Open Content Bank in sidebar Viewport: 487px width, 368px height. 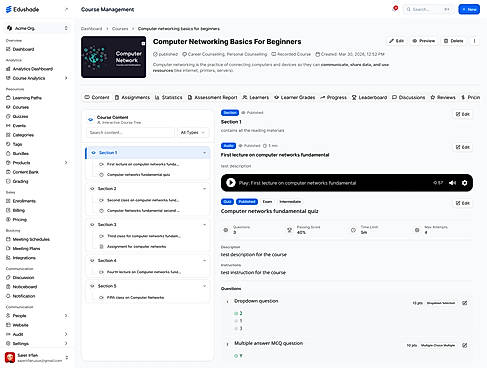coord(25,172)
